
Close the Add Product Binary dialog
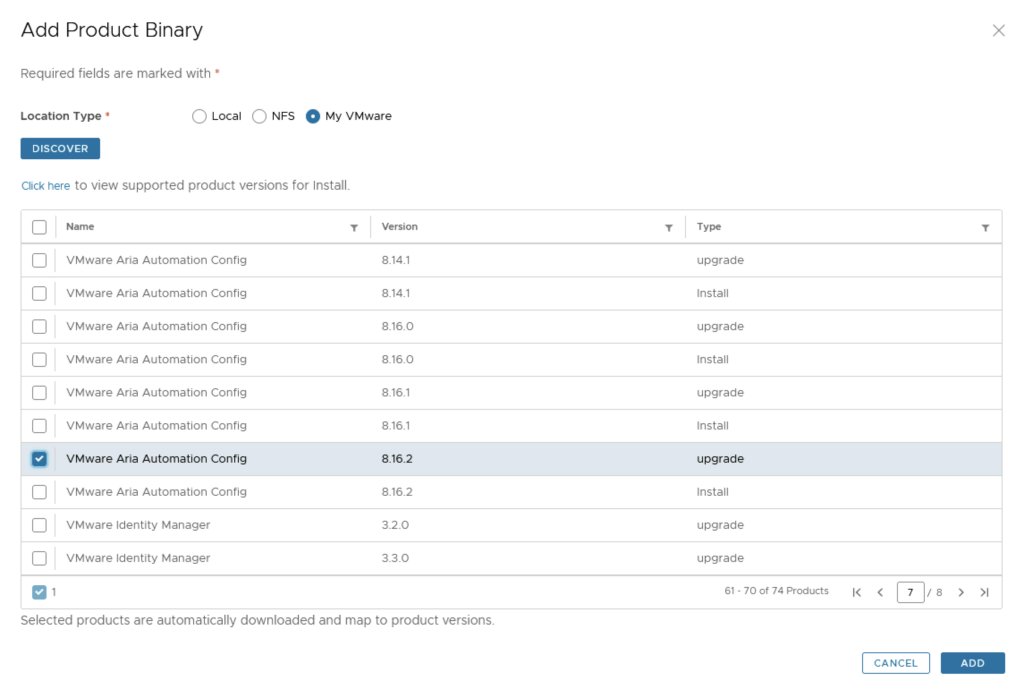[998, 31]
